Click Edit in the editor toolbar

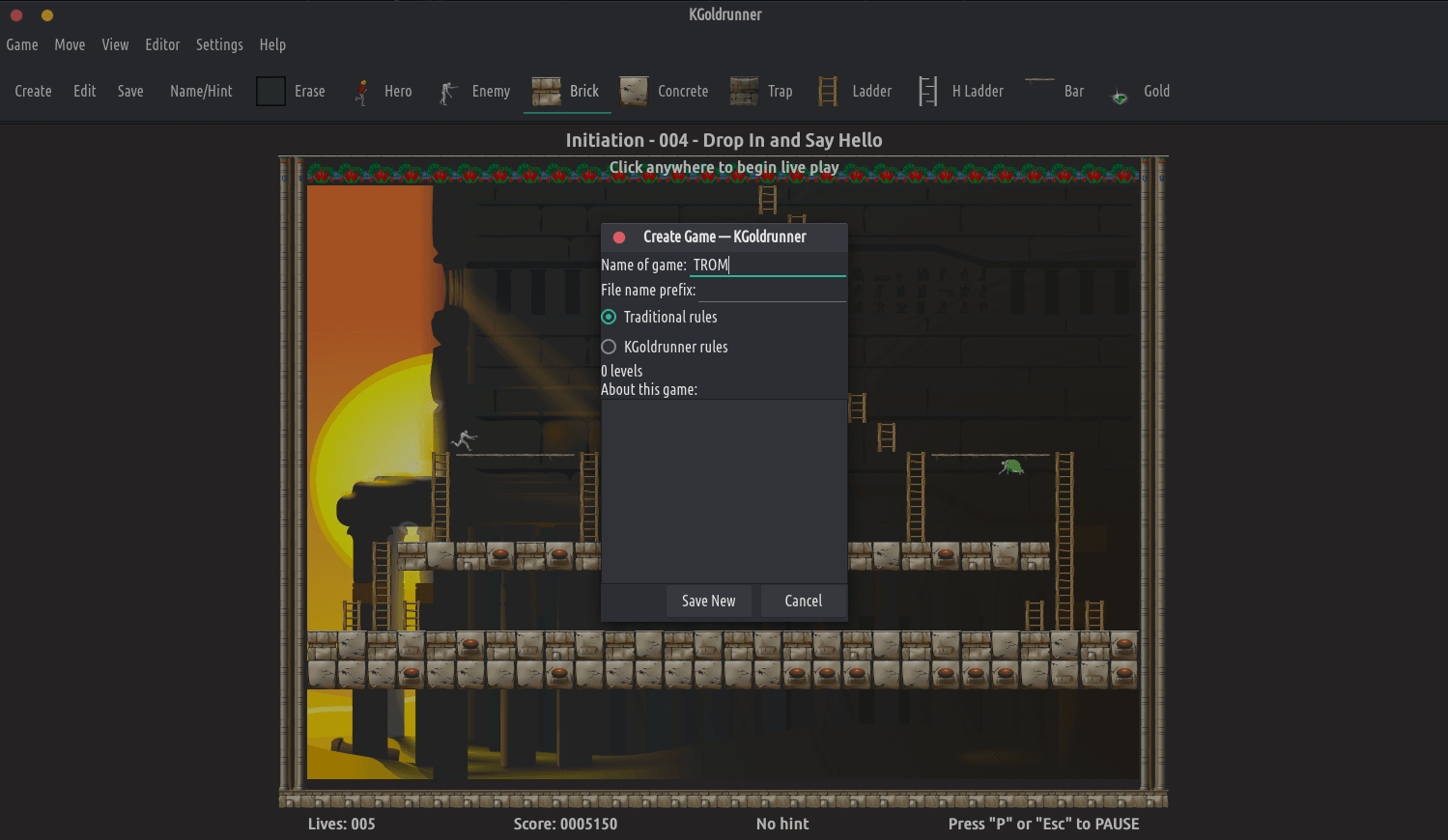[85, 91]
